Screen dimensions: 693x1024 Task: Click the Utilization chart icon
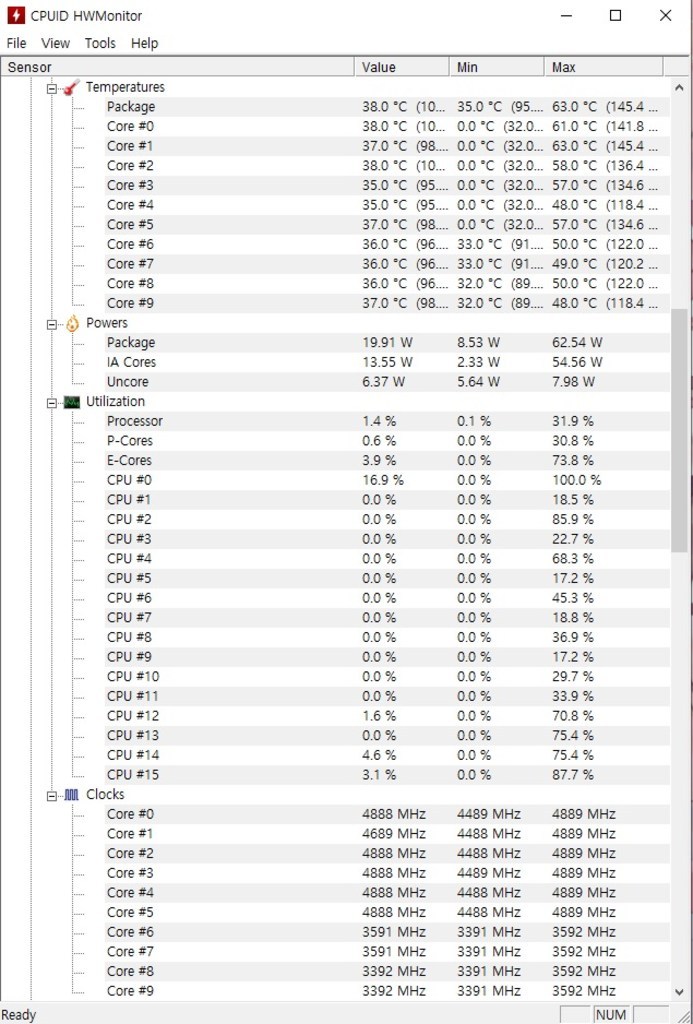[72, 402]
